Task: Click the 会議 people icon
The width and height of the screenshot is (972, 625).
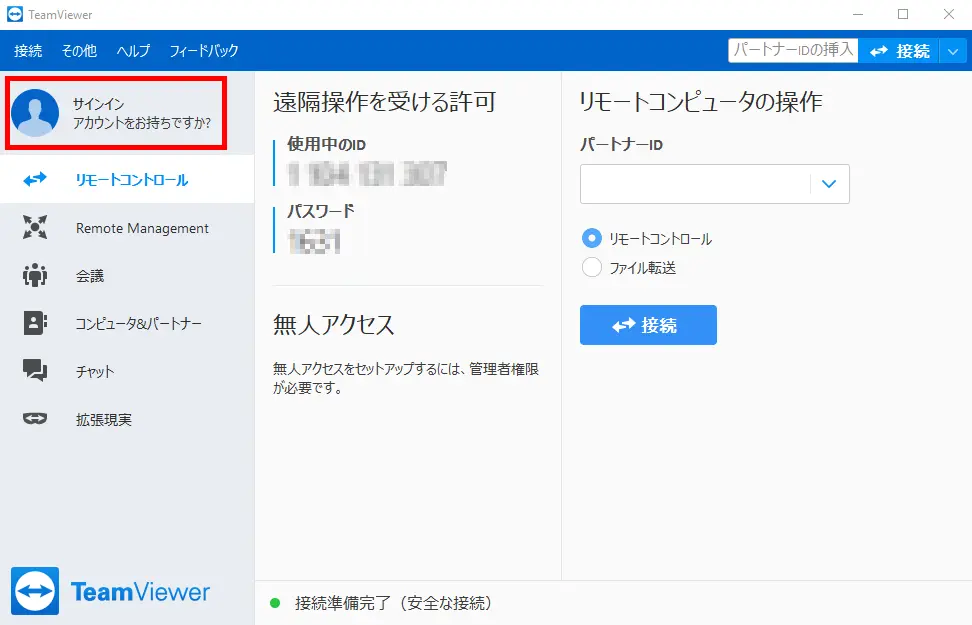Action: [x=35, y=275]
